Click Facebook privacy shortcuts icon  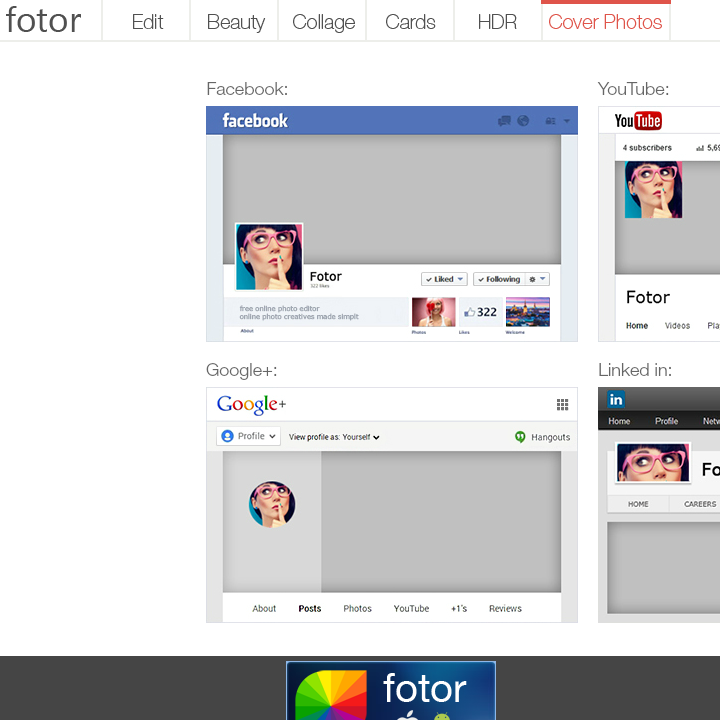tap(551, 121)
